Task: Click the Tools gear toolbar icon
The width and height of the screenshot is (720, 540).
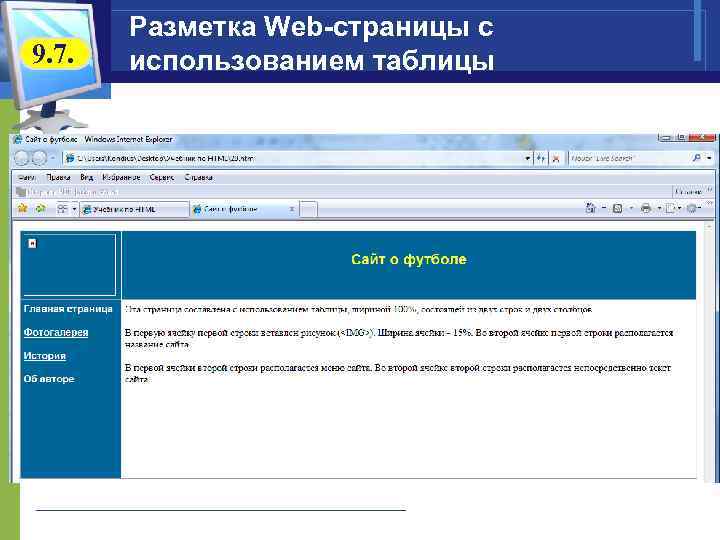Action: click(x=691, y=209)
